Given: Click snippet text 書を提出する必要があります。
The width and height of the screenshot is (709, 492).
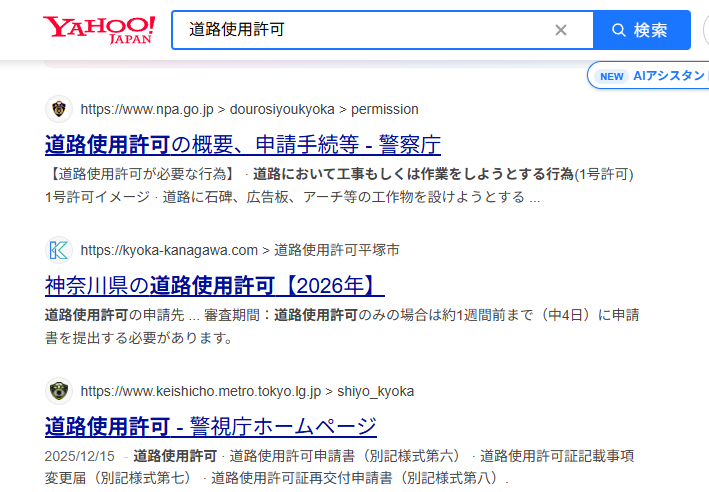Looking at the screenshot, I should click(x=140, y=338).
